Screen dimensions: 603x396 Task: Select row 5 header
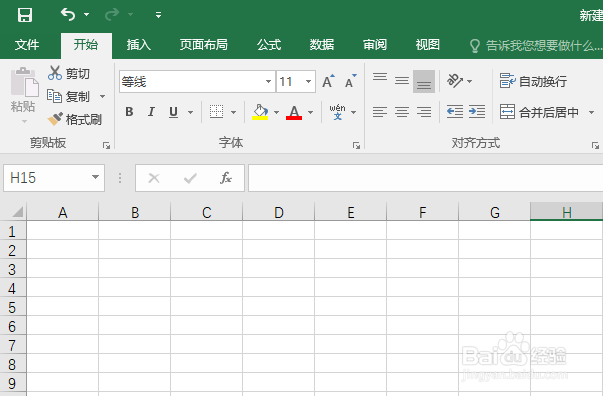click(x=13, y=307)
